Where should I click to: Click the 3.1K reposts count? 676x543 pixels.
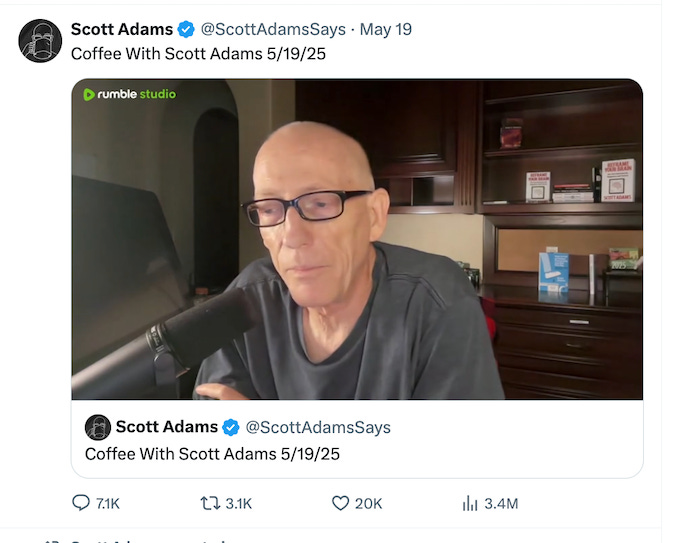pyautogui.click(x=239, y=503)
